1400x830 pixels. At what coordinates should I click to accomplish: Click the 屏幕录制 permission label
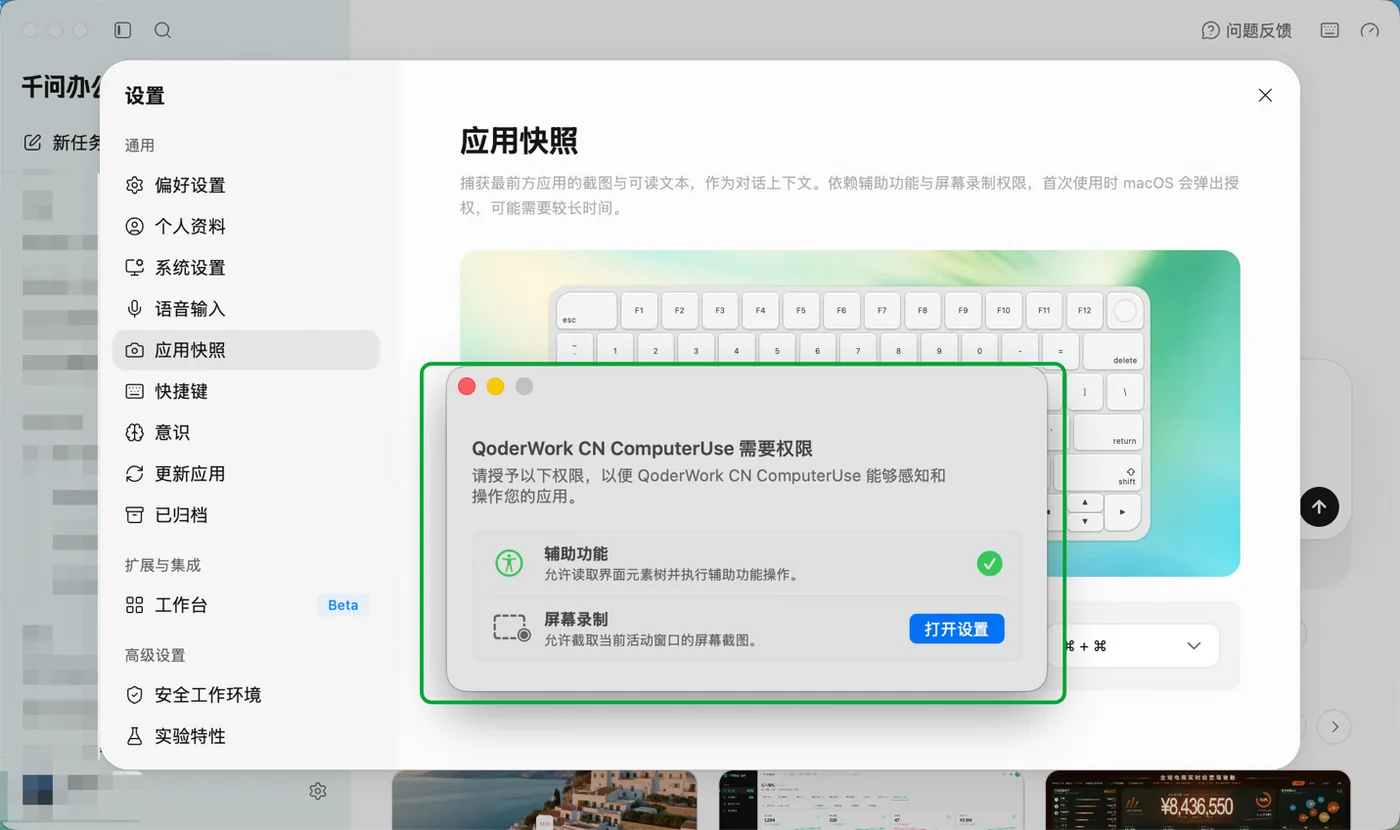point(576,619)
